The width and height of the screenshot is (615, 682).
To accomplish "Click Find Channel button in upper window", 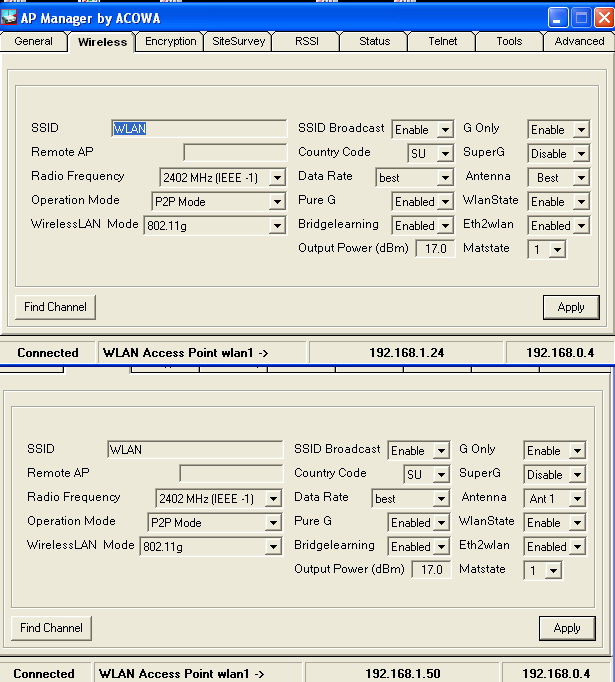I will pos(55,307).
